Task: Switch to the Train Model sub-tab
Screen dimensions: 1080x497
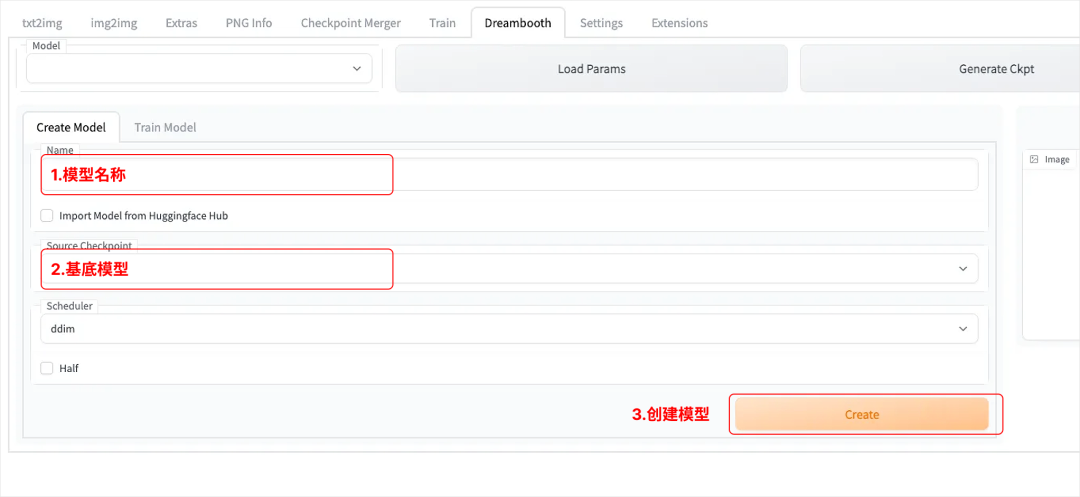Action: pos(165,127)
